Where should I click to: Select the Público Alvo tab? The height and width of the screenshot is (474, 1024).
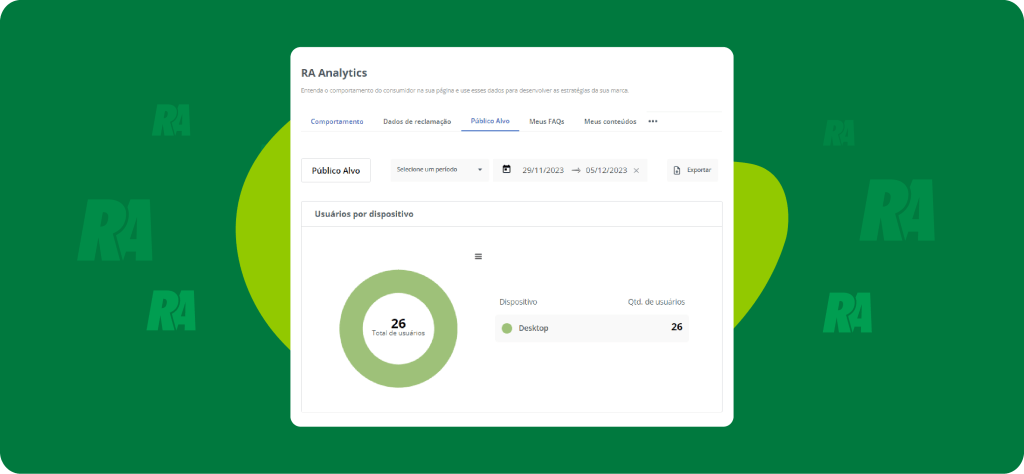point(490,121)
